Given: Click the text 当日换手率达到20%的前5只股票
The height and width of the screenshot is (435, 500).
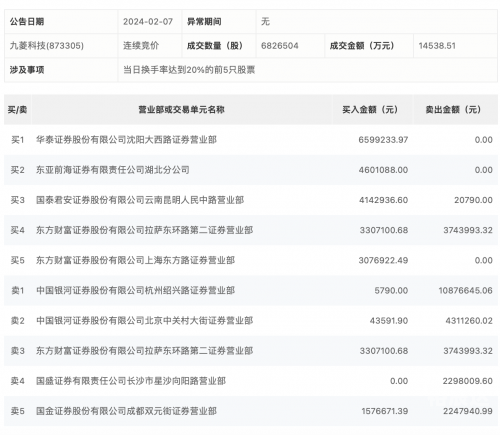Looking at the screenshot, I should click(x=189, y=70).
